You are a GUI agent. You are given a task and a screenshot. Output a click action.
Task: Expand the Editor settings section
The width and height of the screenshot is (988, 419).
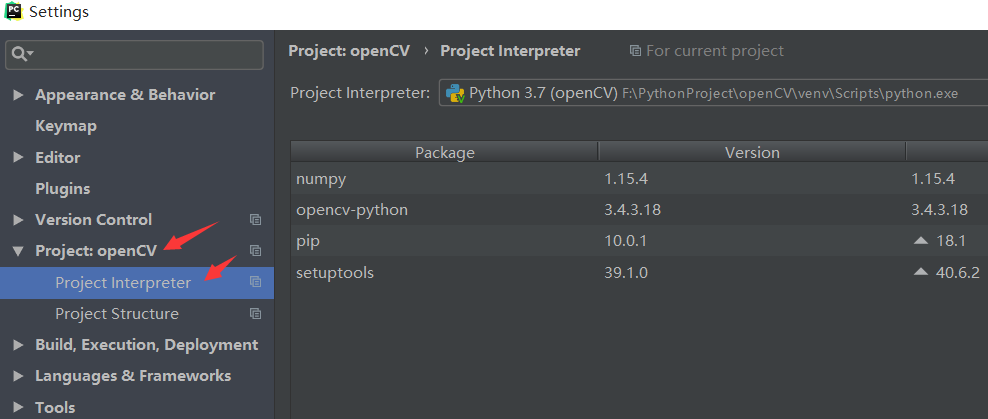pyautogui.click(x=18, y=158)
